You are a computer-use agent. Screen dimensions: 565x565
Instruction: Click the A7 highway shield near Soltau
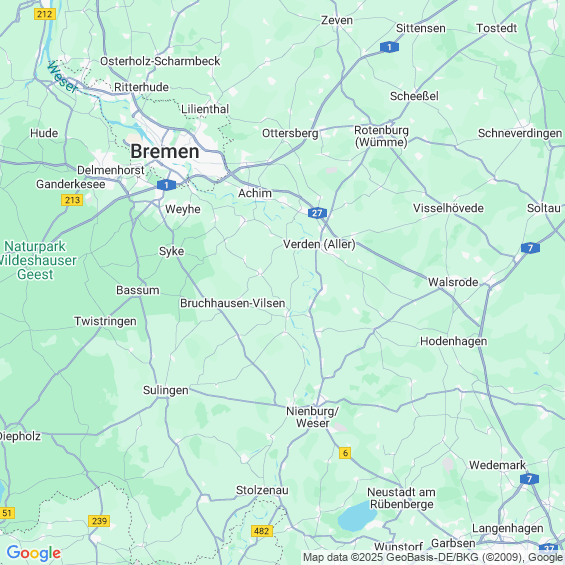coord(530,248)
